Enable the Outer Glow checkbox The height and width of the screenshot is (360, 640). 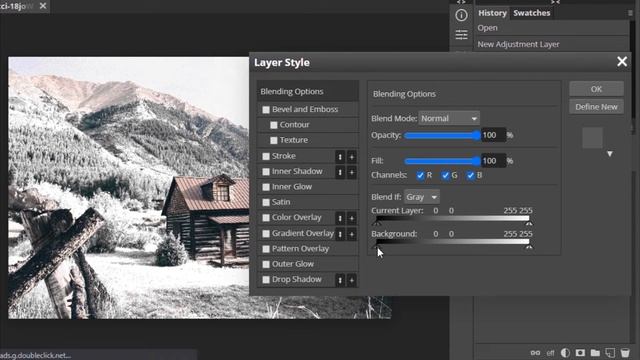pyautogui.click(x=266, y=264)
